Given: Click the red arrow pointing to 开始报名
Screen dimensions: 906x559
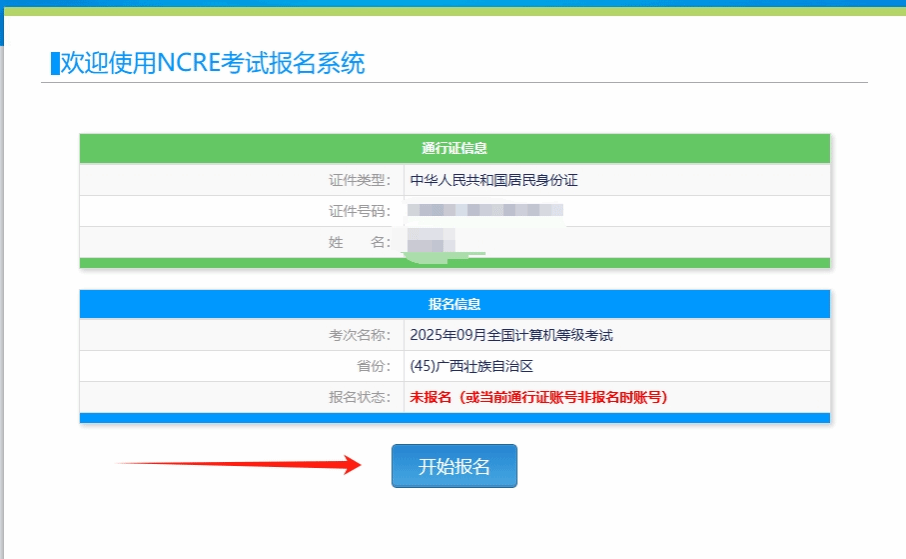Looking at the screenshot, I should [238, 464].
